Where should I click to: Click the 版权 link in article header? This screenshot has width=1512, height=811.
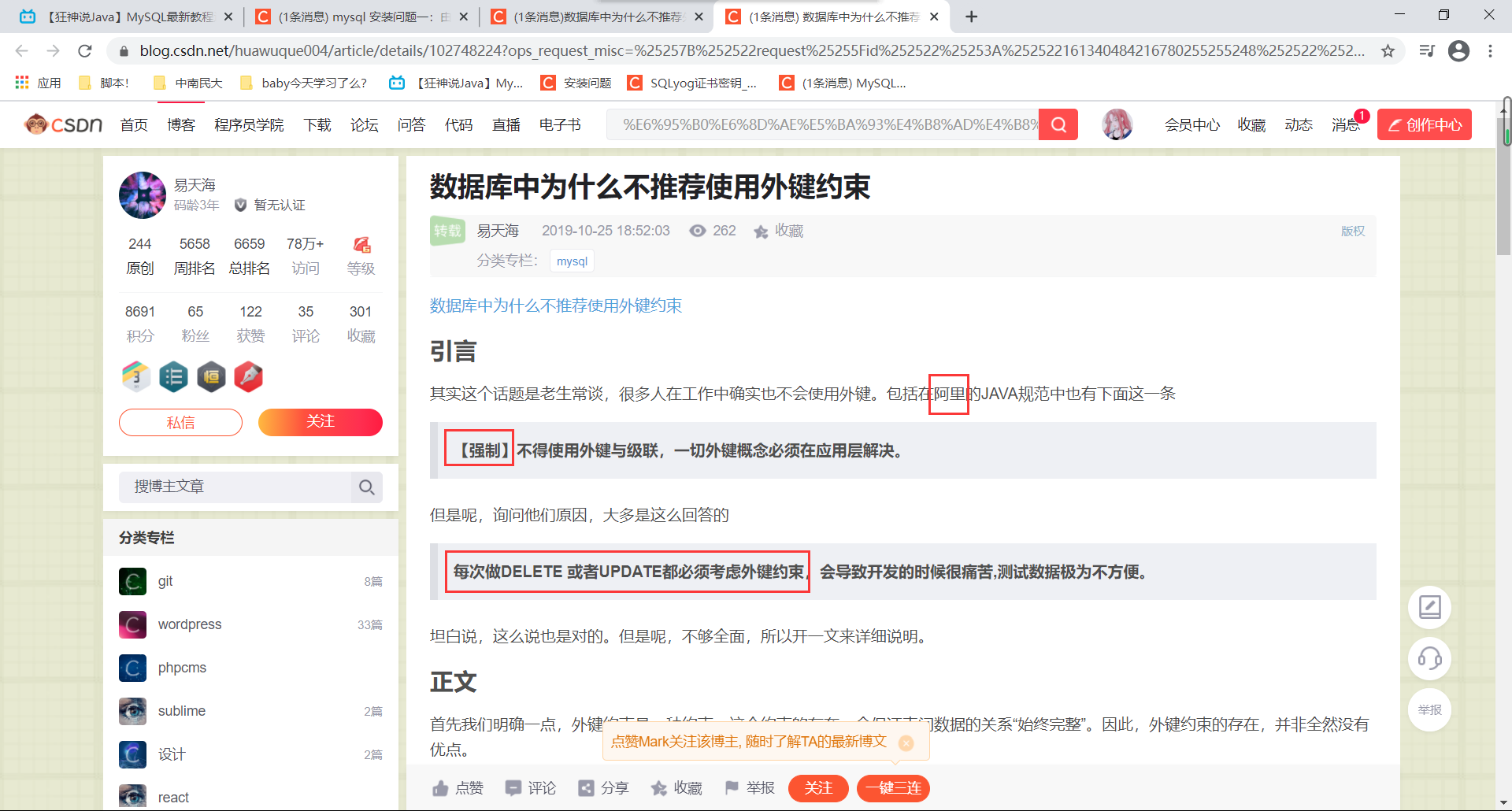click(1353, 231)
